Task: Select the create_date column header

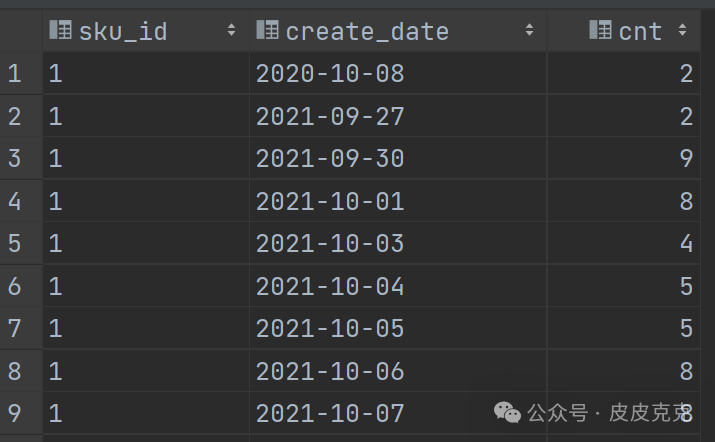Action: point(398,31)
